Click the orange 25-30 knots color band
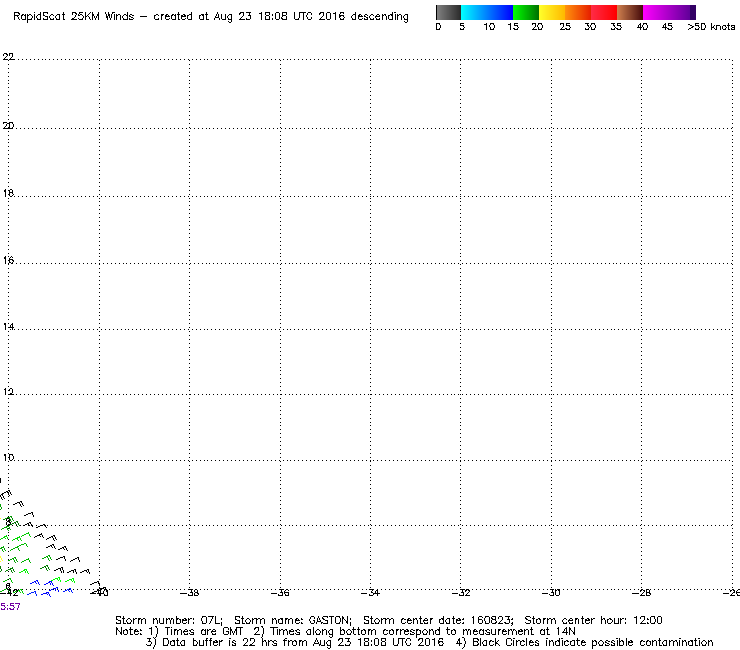 (x=578, y=12)
